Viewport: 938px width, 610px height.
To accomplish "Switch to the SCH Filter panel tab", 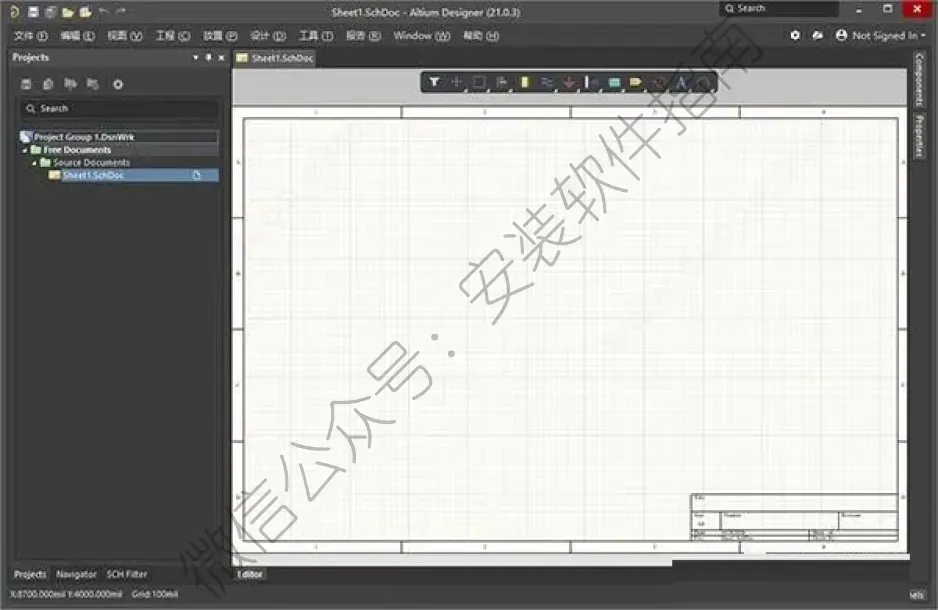I will point(127,574).
